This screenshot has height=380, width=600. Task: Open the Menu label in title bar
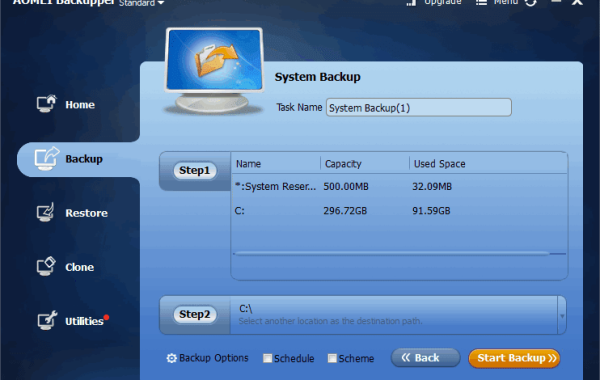tap(505, 2)
